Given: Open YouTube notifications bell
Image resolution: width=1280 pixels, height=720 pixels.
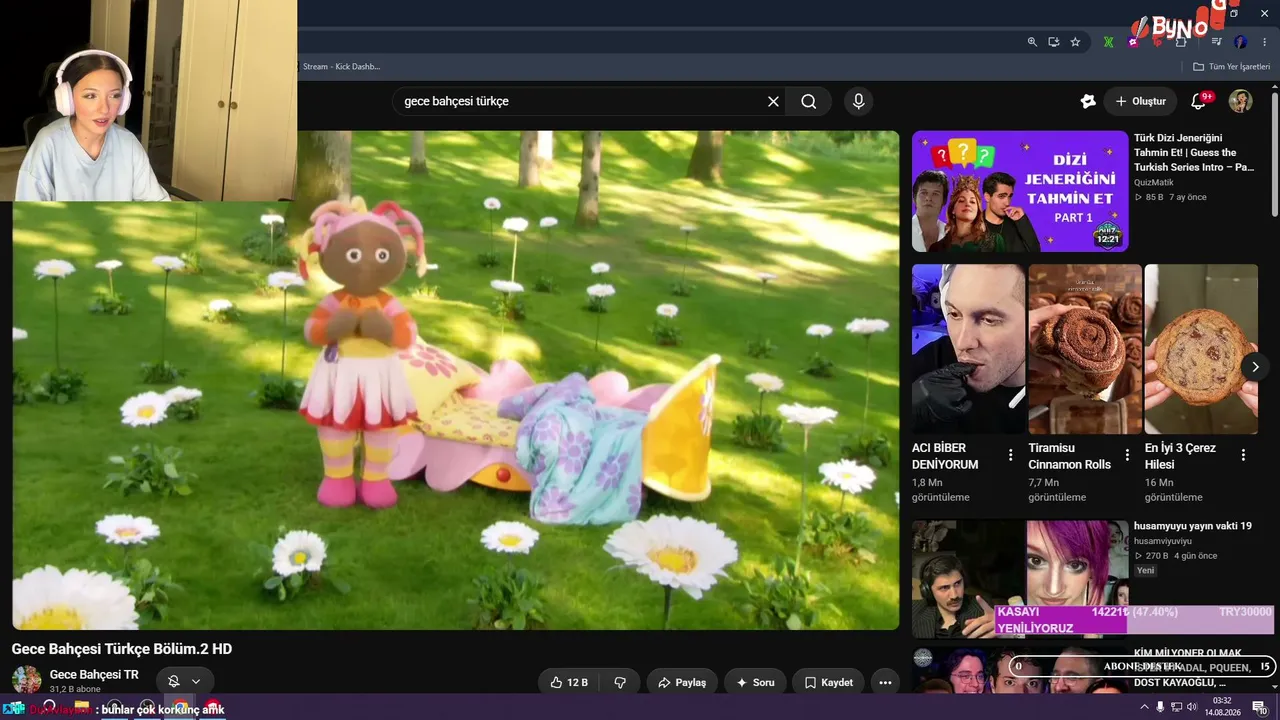Looking at the screenshot, I should (x=1198, y=101).
